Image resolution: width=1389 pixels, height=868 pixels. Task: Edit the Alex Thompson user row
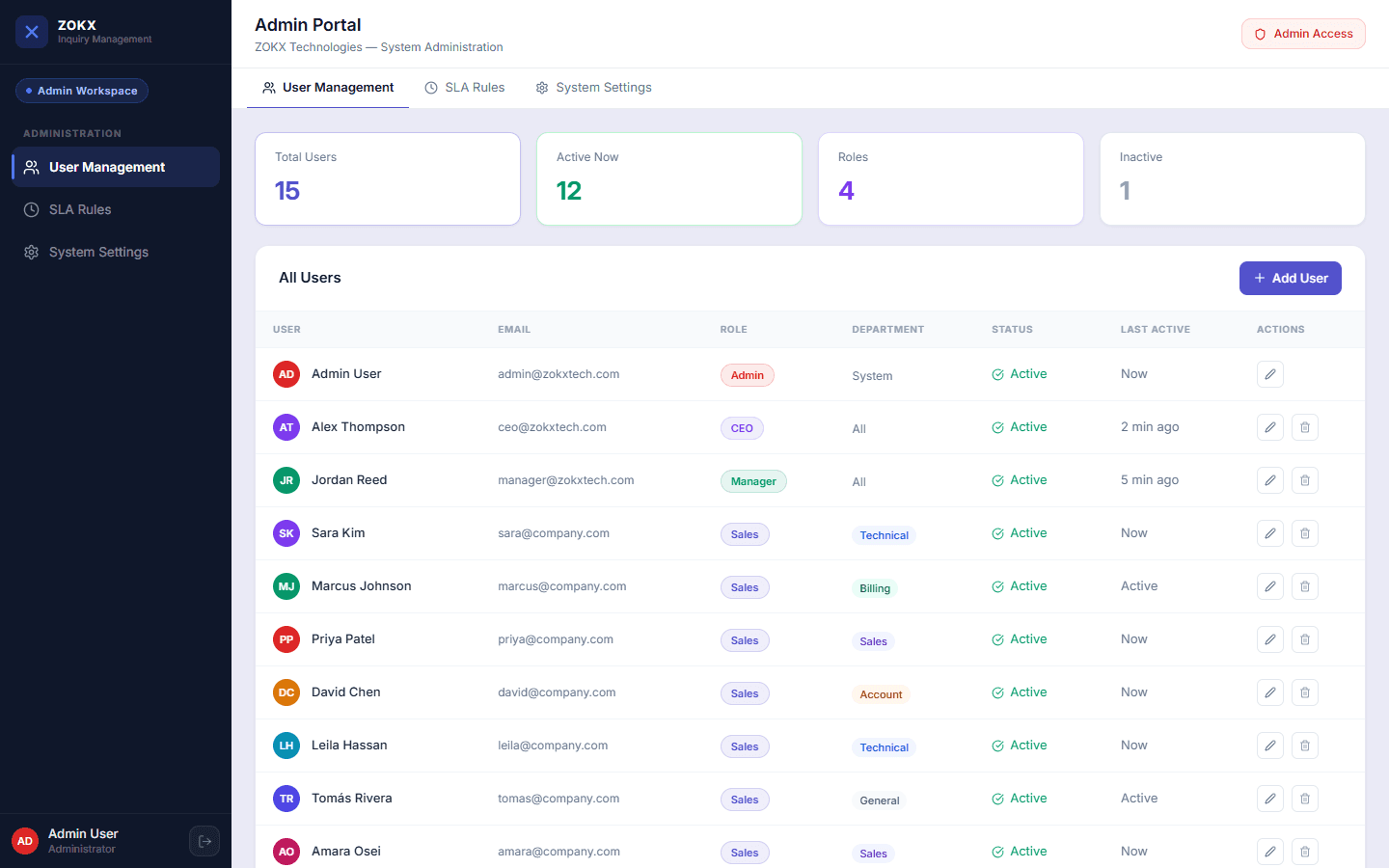point(1270,427)
